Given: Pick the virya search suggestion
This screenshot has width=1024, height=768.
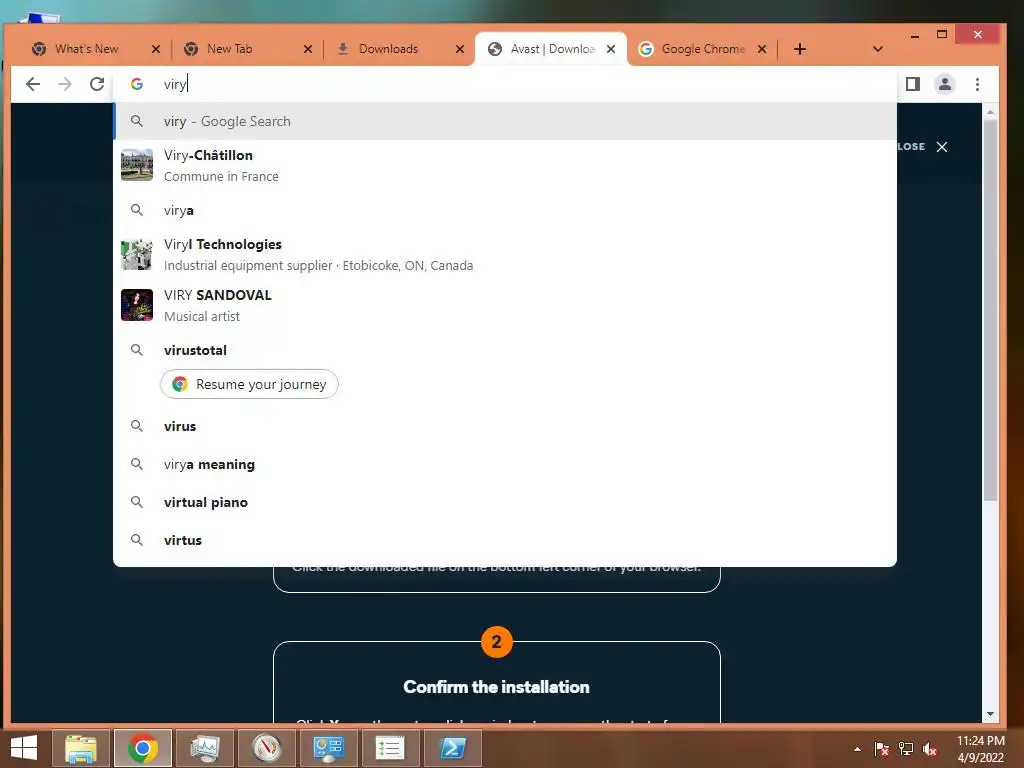Looking at the screenshot, I should point(505,210).
